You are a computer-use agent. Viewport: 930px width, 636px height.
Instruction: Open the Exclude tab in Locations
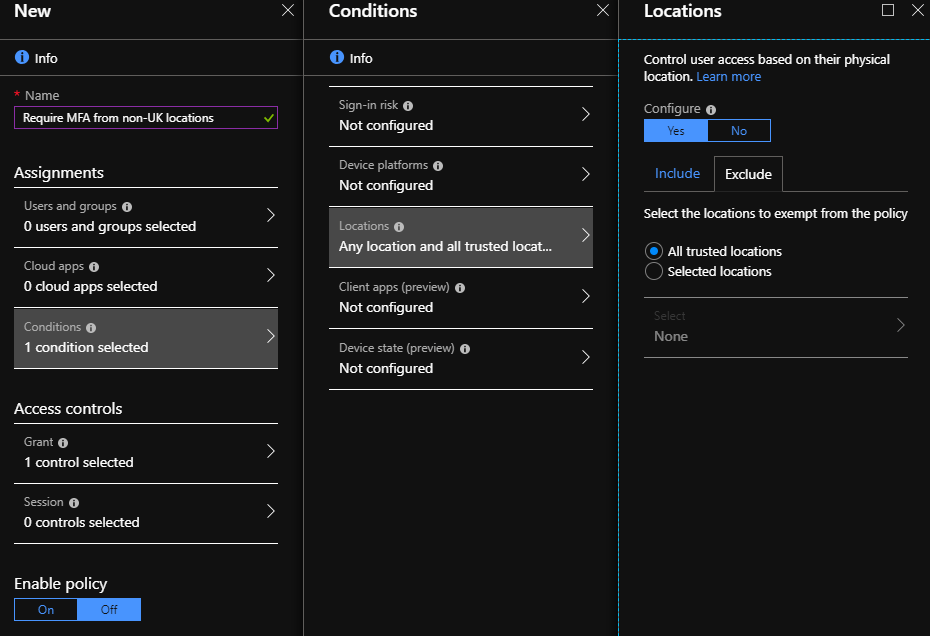(748, 173)
